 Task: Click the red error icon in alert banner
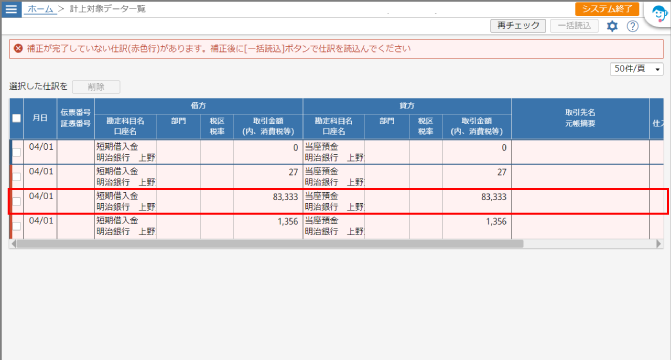(18, 48)
